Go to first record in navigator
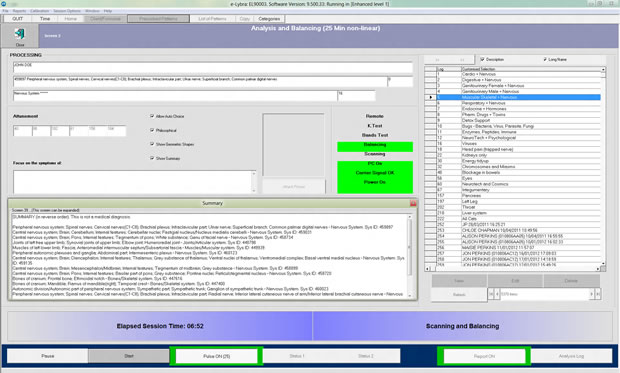Image resolution: width=620 pixels, height=373 pixels. coord(491,294)
